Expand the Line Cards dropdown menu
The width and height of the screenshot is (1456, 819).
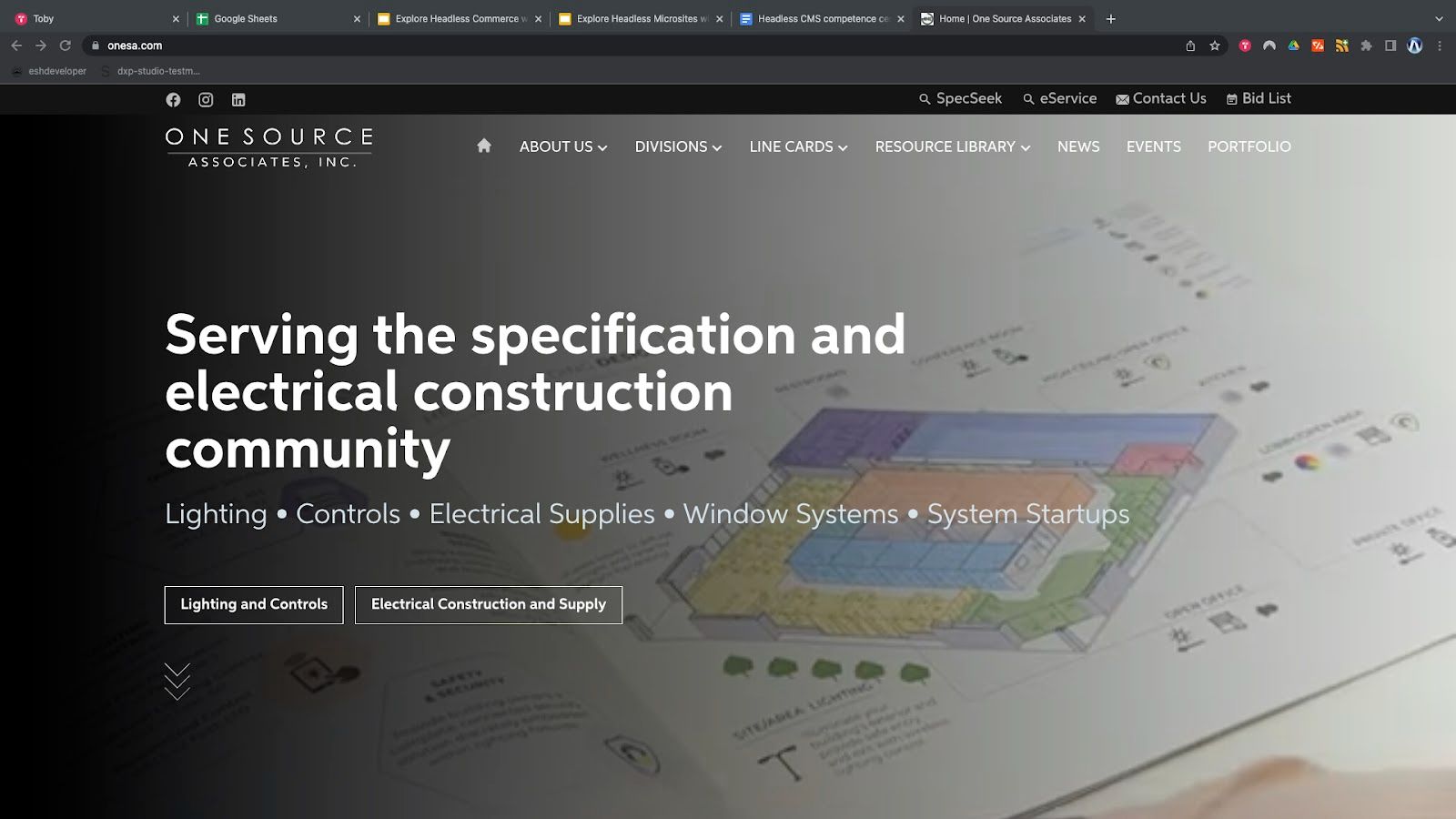tap(798, 147)
